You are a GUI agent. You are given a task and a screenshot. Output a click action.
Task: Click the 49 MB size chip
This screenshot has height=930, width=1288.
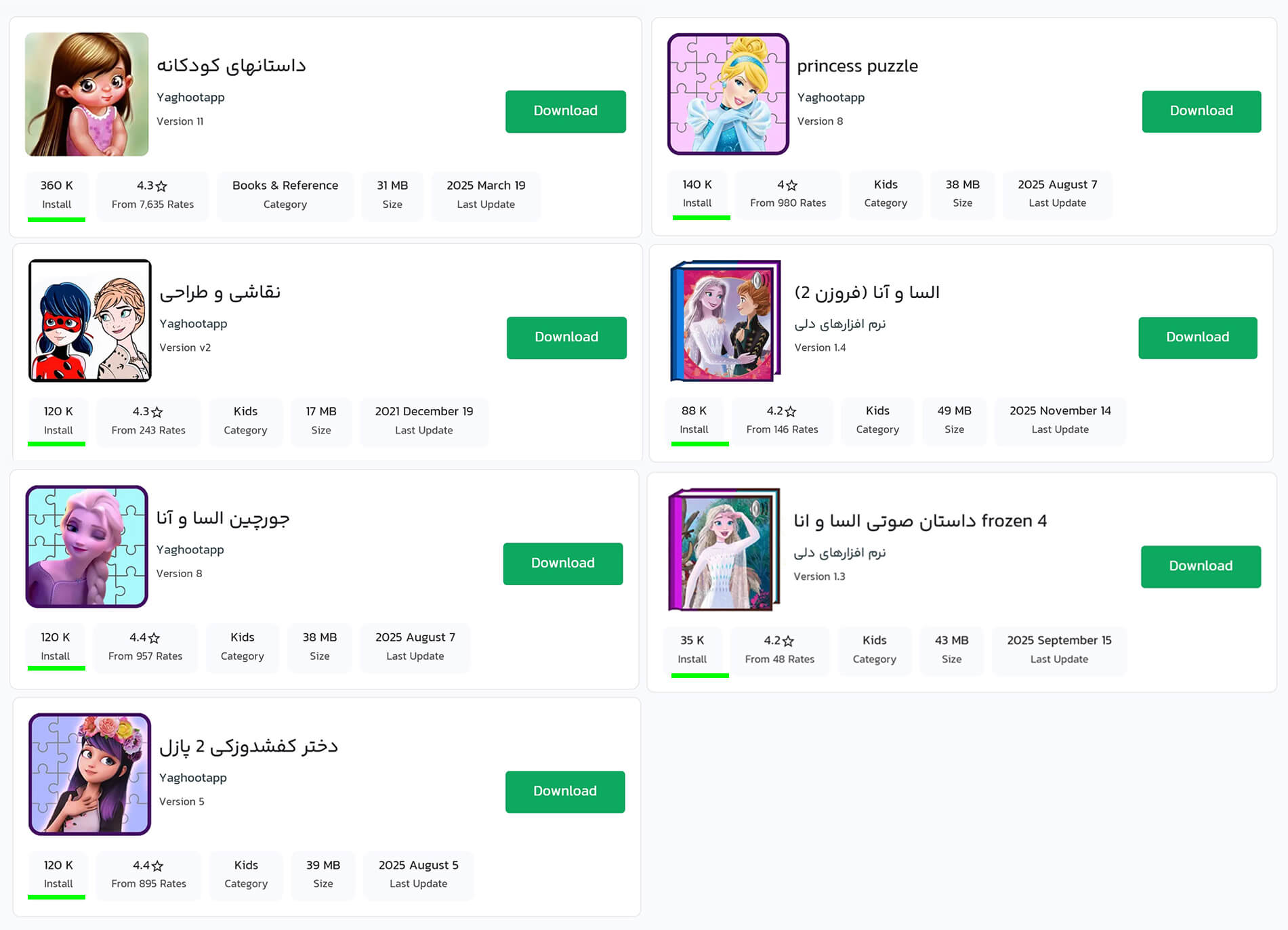pyautogui.click(x=954, y=420)
